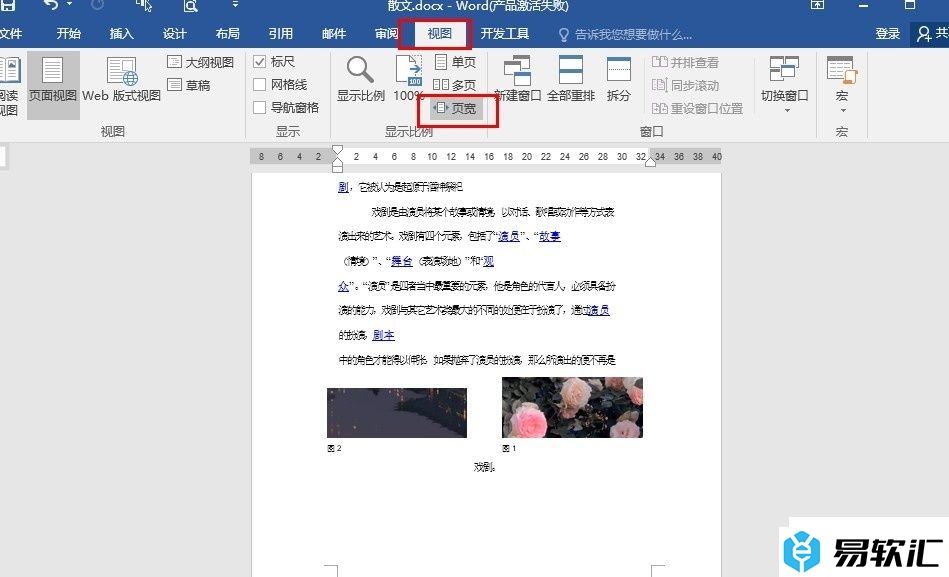Image resolution: width=949 pixels, height=577 pixels.
Task: Select 多页 multiple pages view
Action: (455, 85)
